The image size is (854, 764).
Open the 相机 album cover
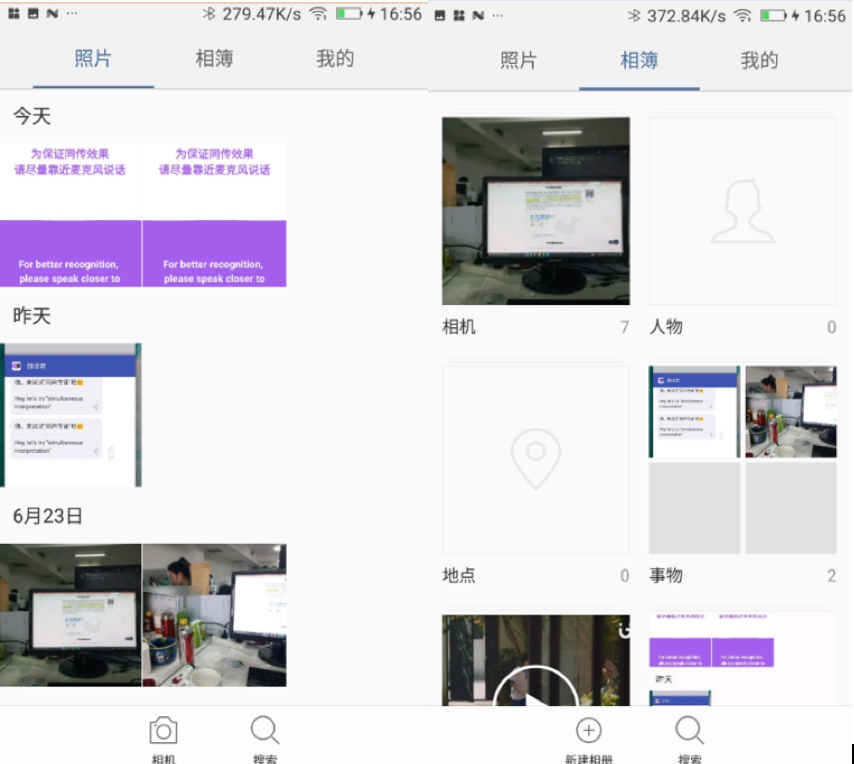pos(536,211)
